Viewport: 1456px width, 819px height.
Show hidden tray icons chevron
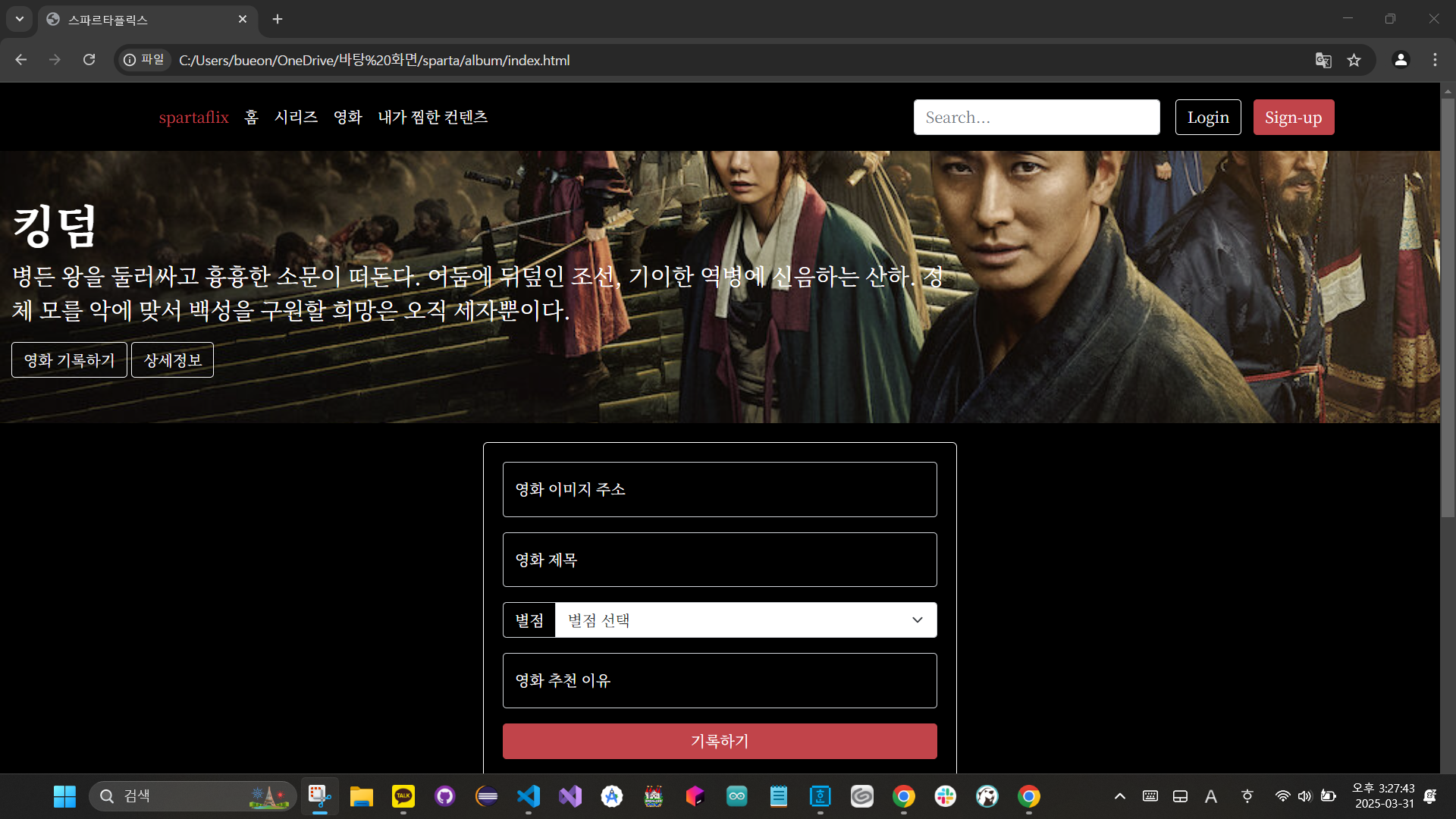point(1119,796)
